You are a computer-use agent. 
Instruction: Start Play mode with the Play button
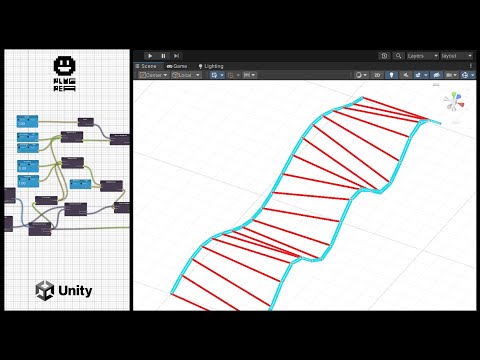(x=150, y=56)
